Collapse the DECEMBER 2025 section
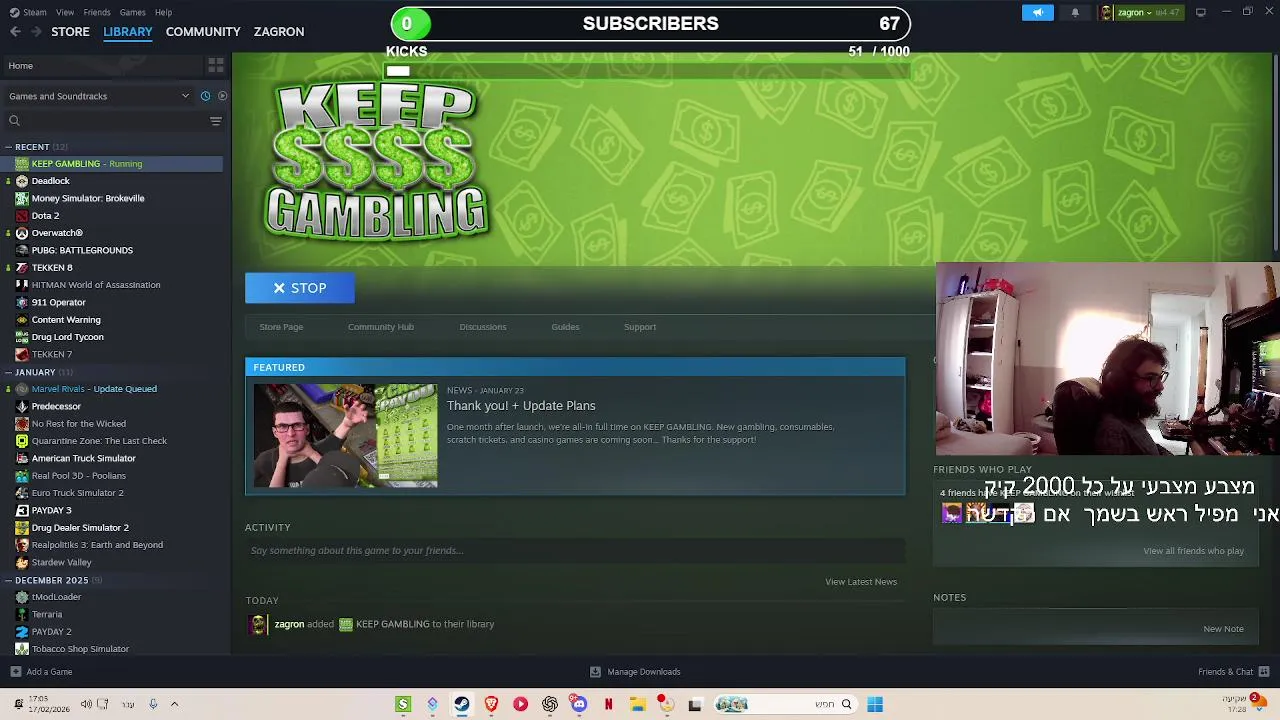This screenshot has width=1280, height=720. pyautogui.click(x=8, y=580)
